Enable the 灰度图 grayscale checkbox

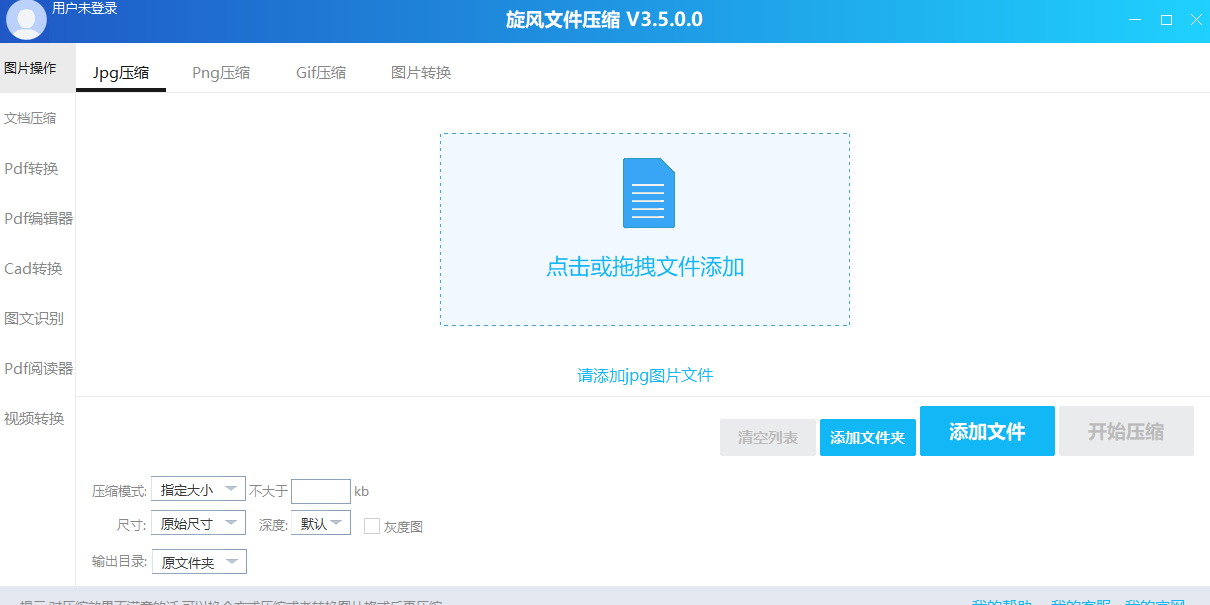tap(372, 526)
